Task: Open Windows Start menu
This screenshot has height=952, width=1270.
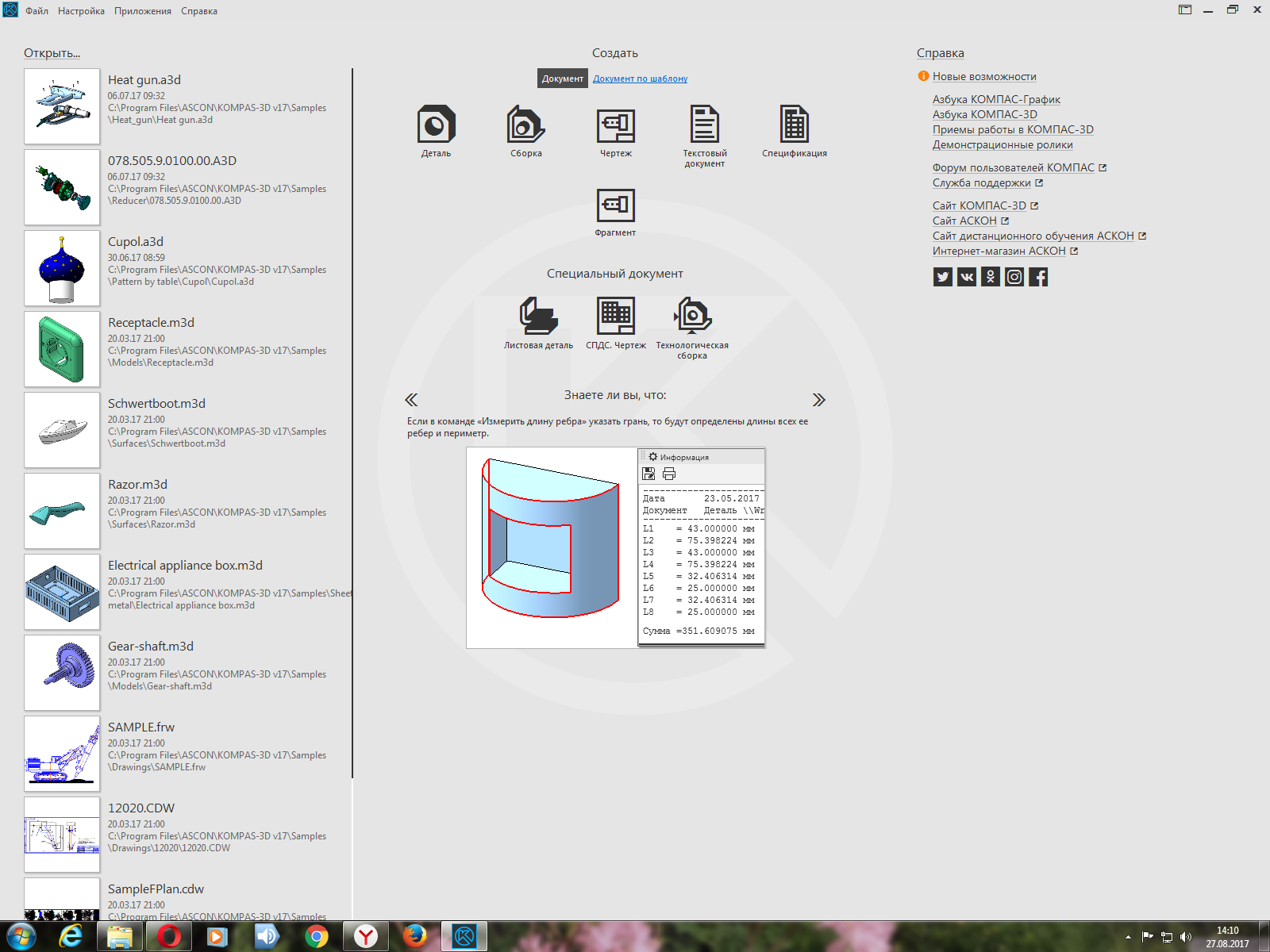Action: 21,937
